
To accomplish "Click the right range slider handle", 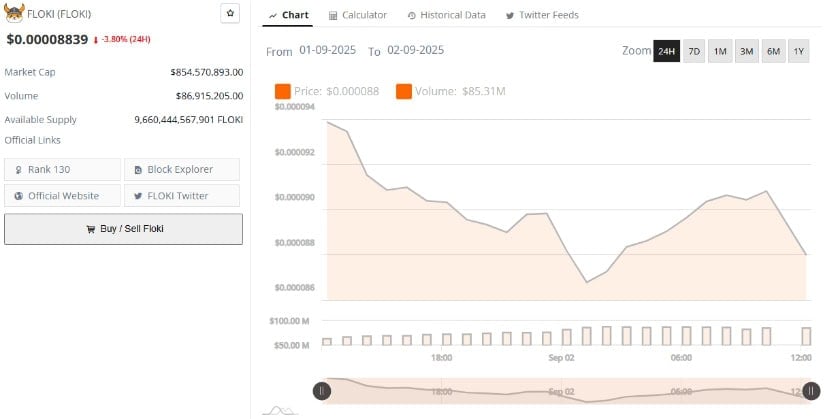I will point(811,391).
